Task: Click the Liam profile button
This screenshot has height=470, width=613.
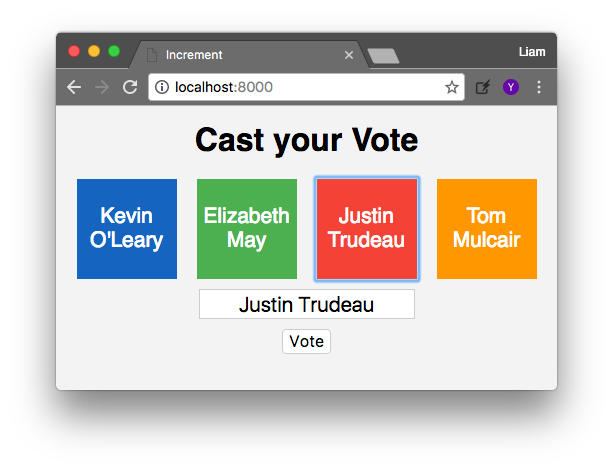Action: (532, 52)
